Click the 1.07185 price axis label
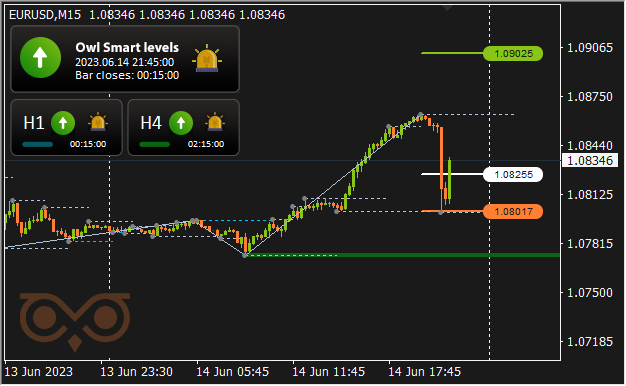 click(590, 342)
